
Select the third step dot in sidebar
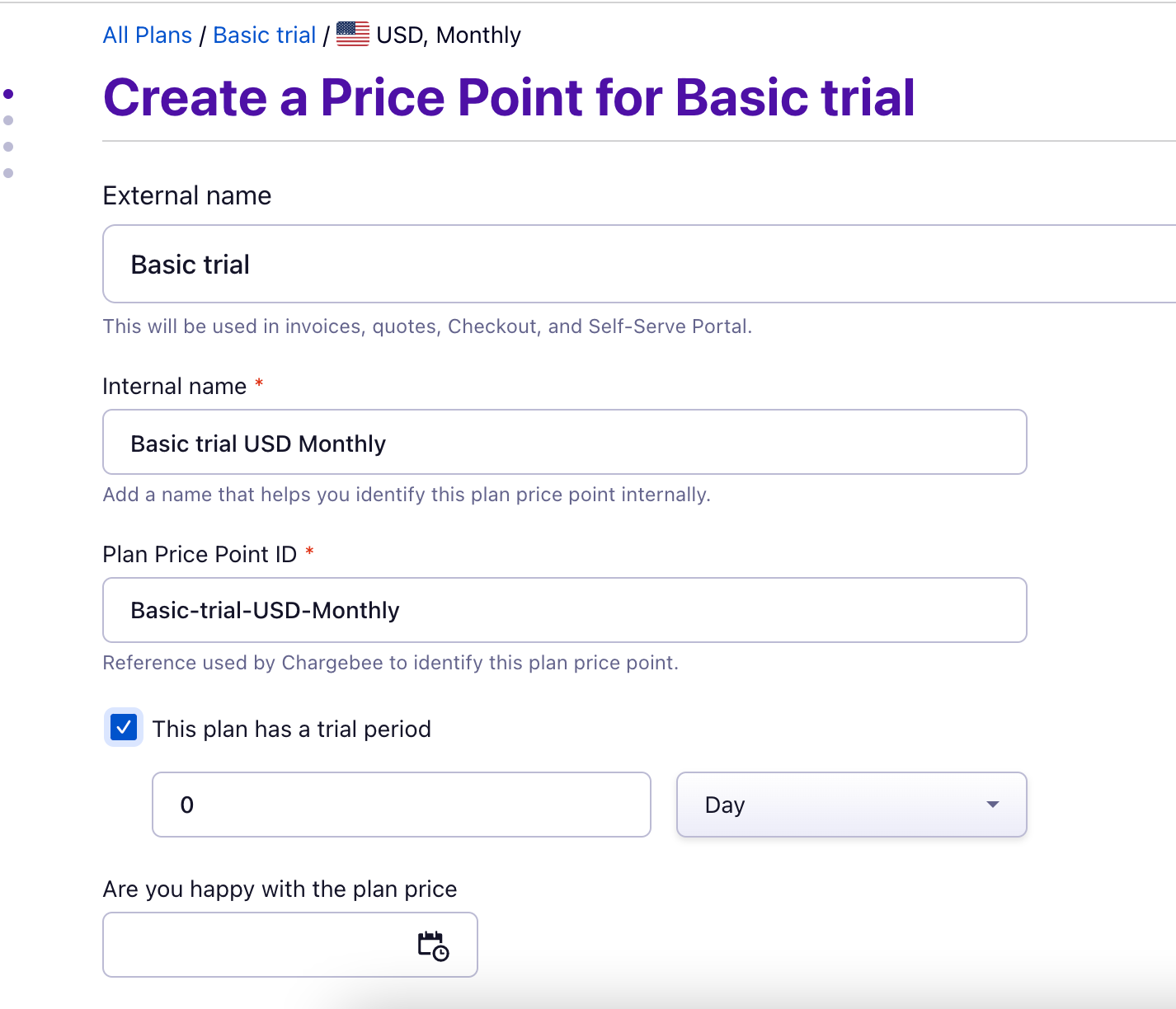click(8, 147)
